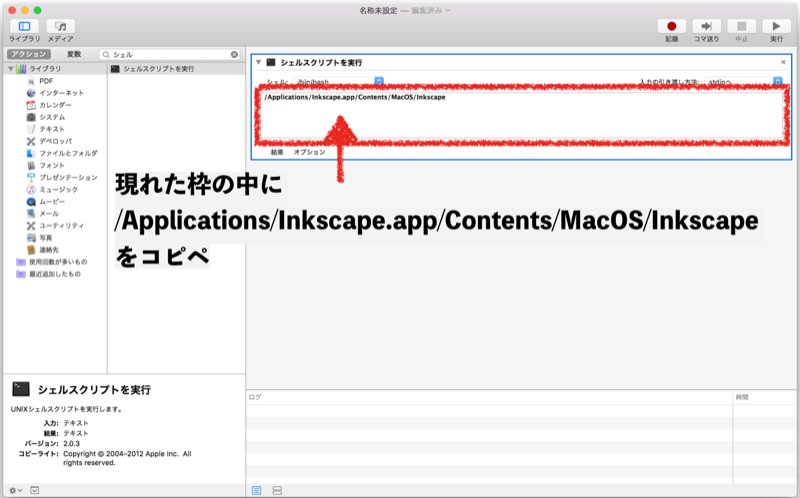Switch log to list view icon
800x498 pixels.
click(x=257, y=490)
